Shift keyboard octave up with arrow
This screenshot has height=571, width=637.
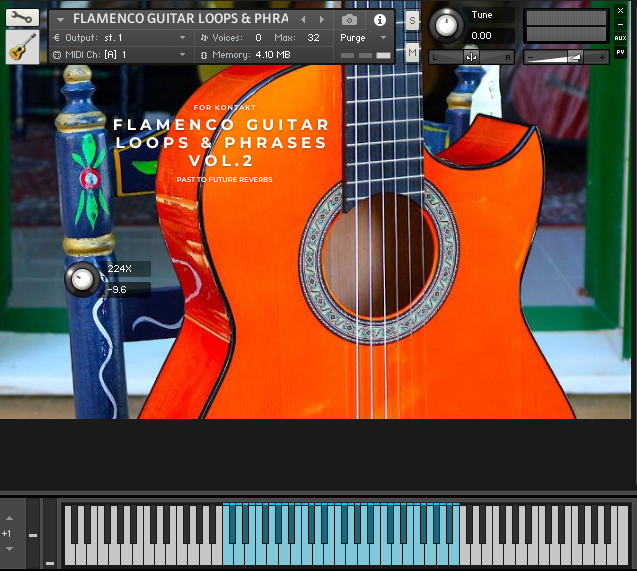[9, 519]
